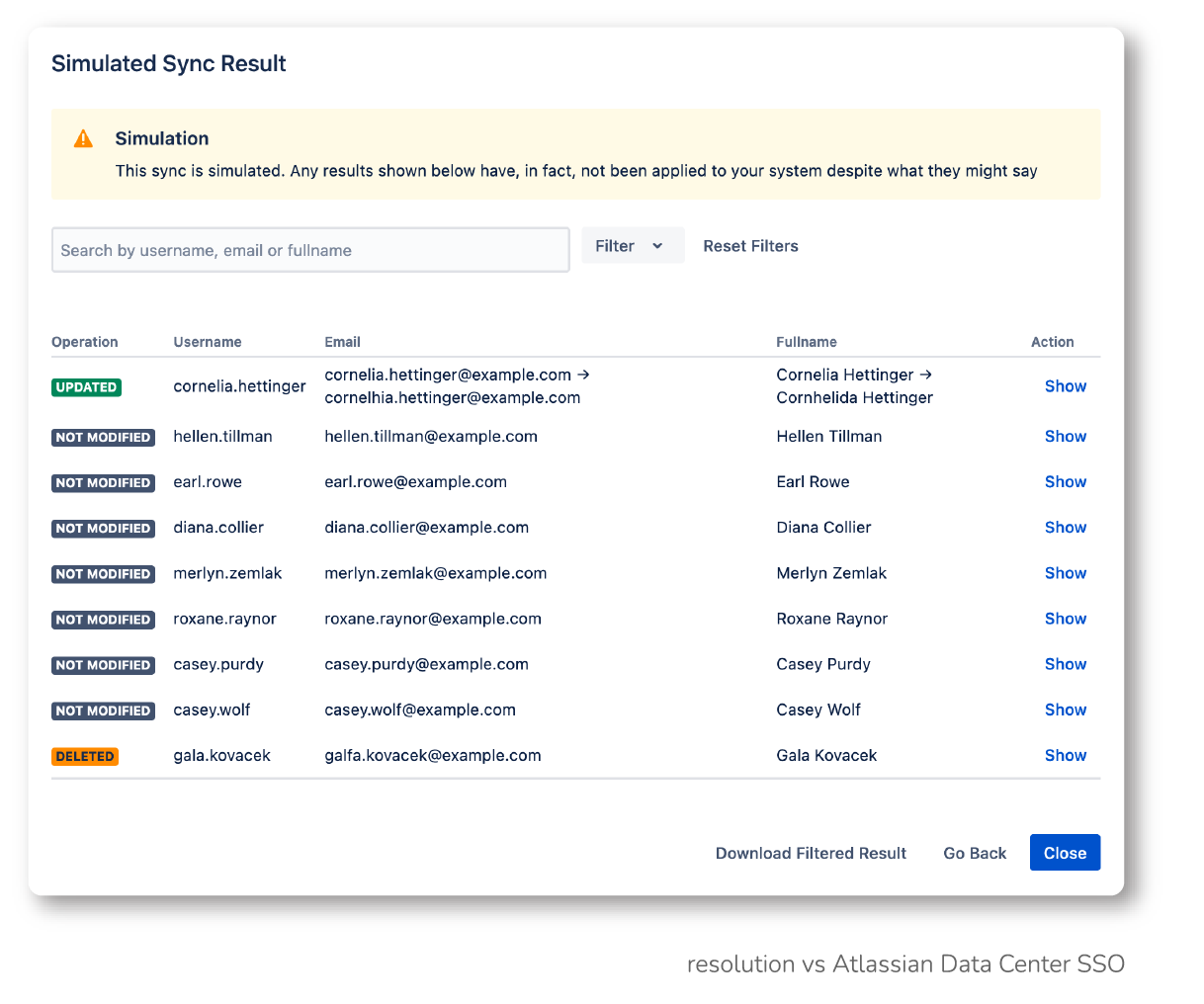Click the Fullname column header
This screenshot has width=1204, height=1004.
click(x=807, y=342)
